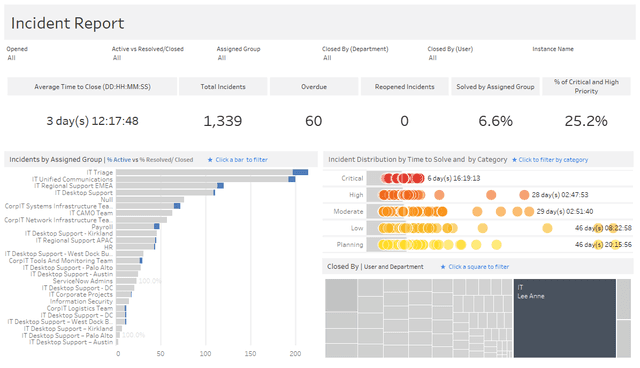This screenshot has height=368, width=640.
Task: Select the High category row label
Action: click(356, 195)
